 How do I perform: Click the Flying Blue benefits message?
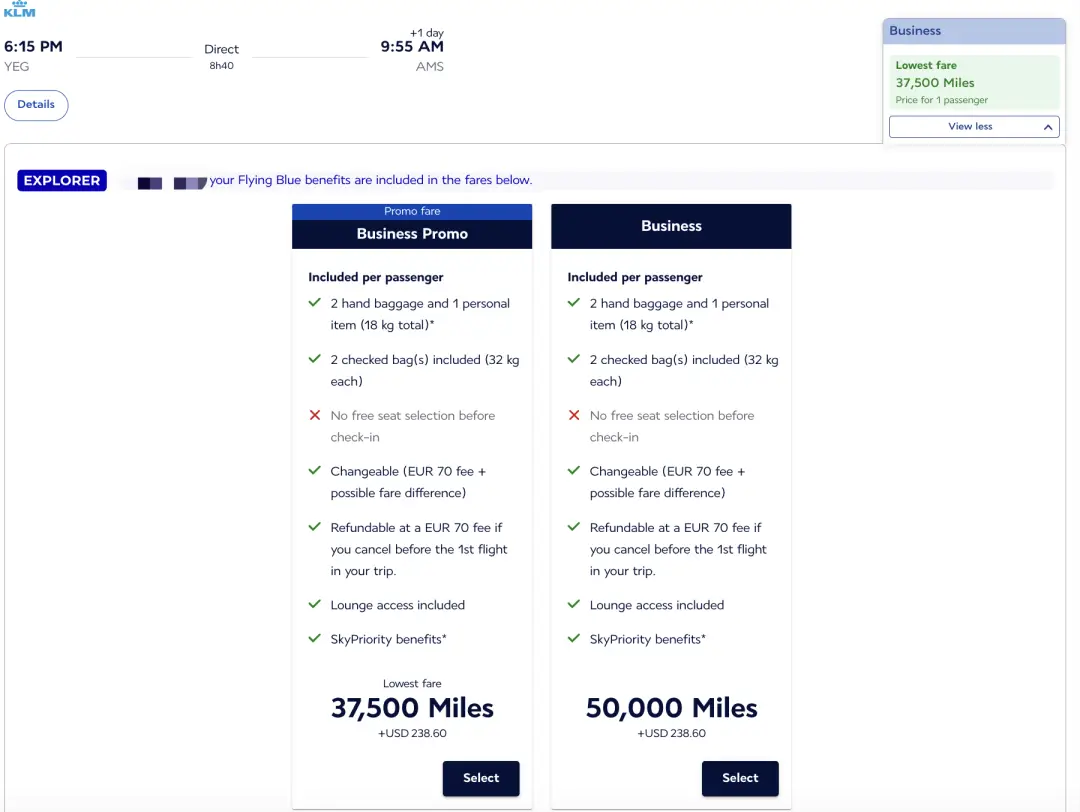(x=371, y=180)
